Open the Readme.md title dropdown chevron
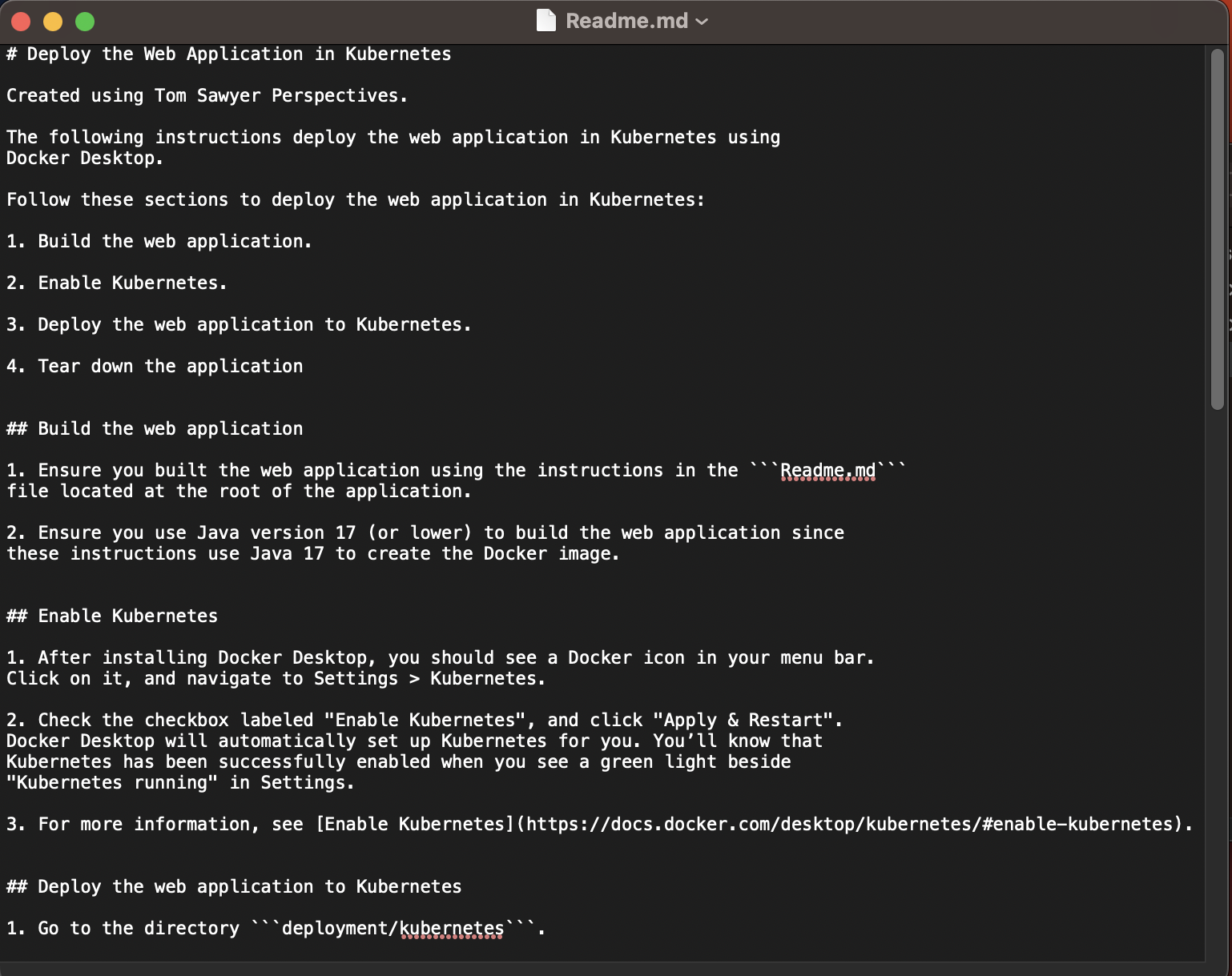The width and height of the screenshot is (1232, 976). [x=702, y=22]
